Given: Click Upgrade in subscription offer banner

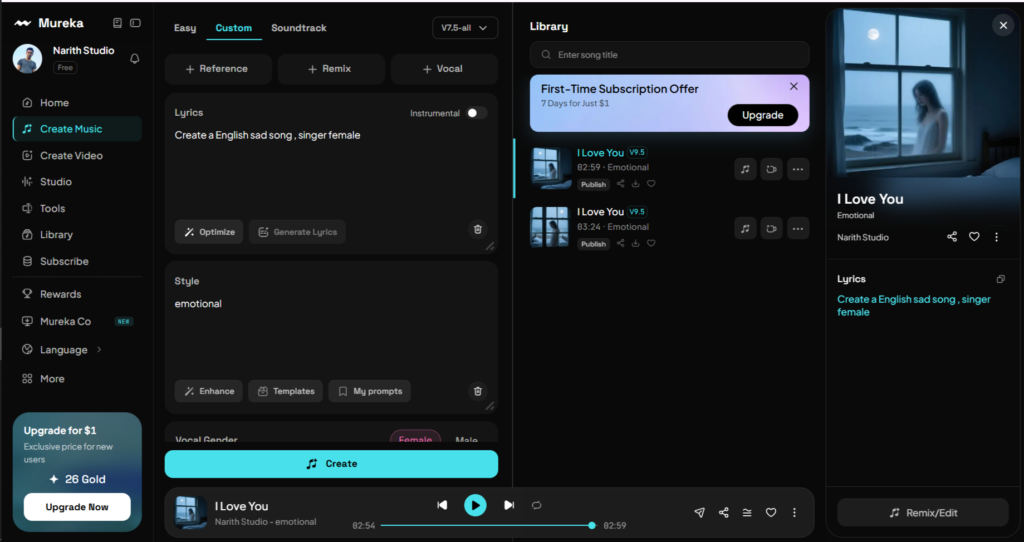Looking at the screenshot, I should coord(763,115).
